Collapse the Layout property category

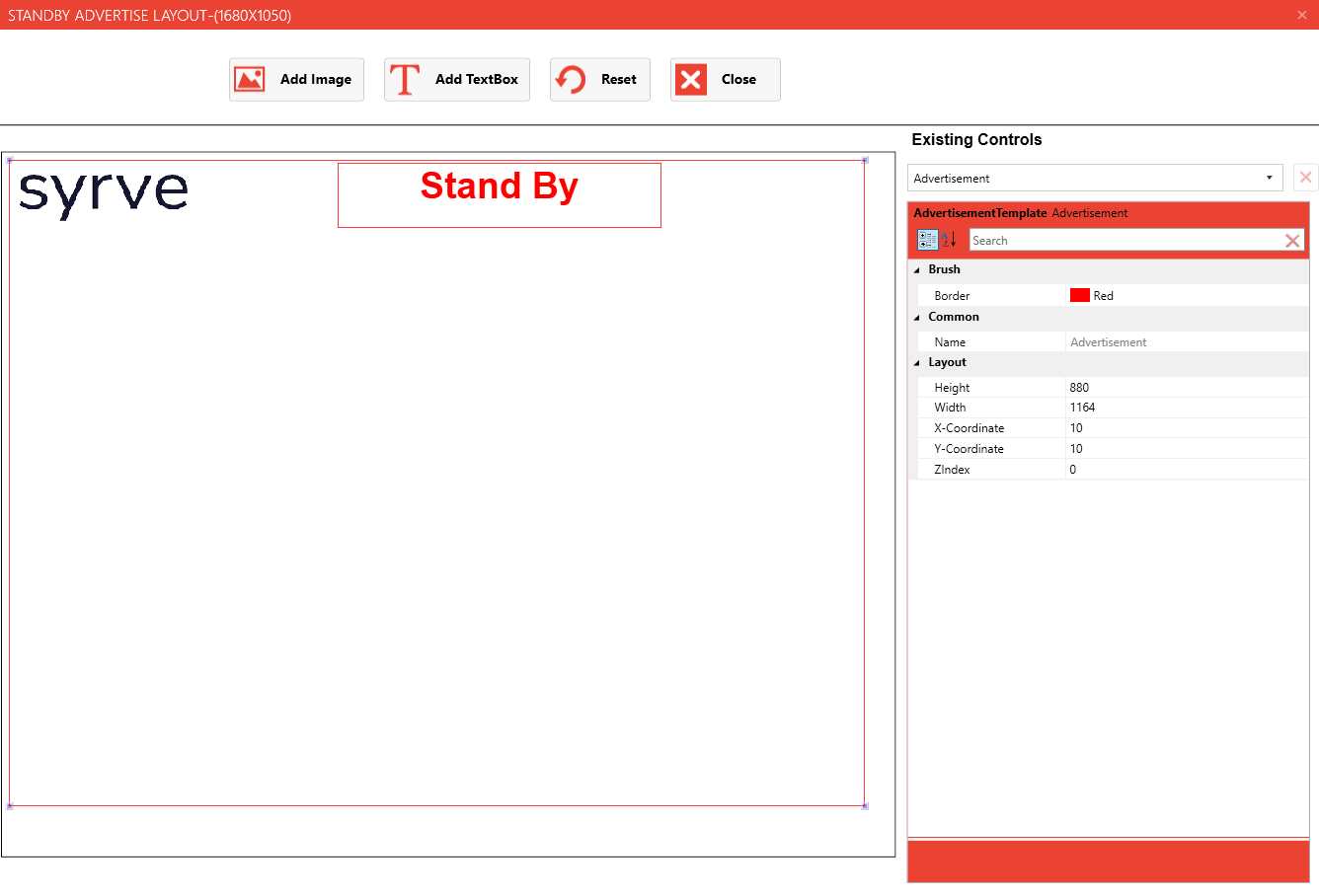point(917,363)
